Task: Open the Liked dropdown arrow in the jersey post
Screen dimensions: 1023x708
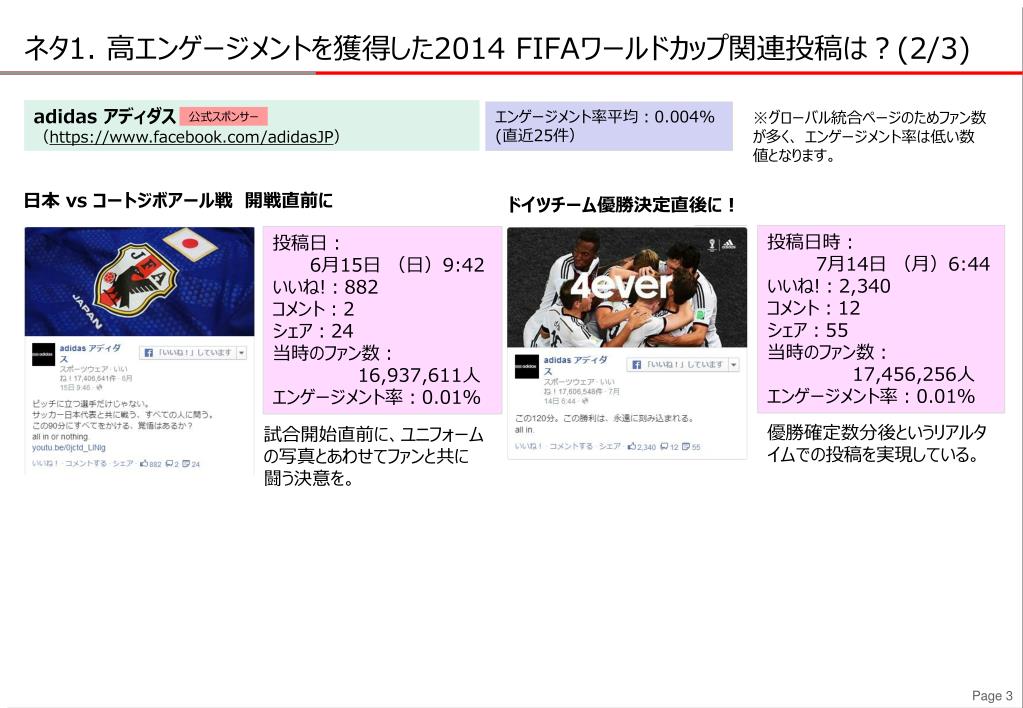Action: point(241,352)
